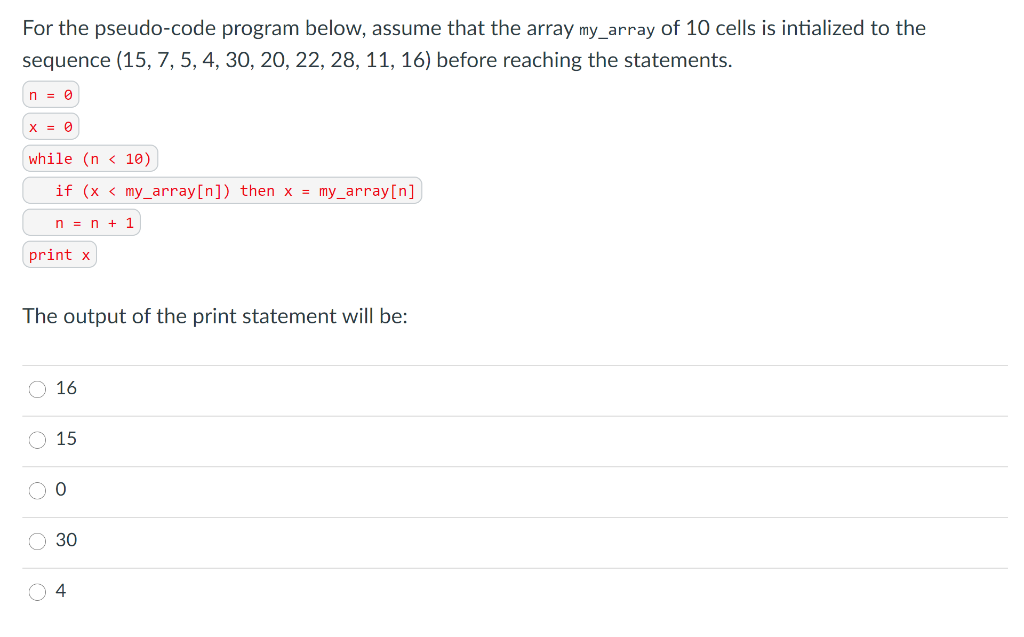Click the answer label text 4
The height and width of the screenshot is (637, 1024).
pos(61,591)
